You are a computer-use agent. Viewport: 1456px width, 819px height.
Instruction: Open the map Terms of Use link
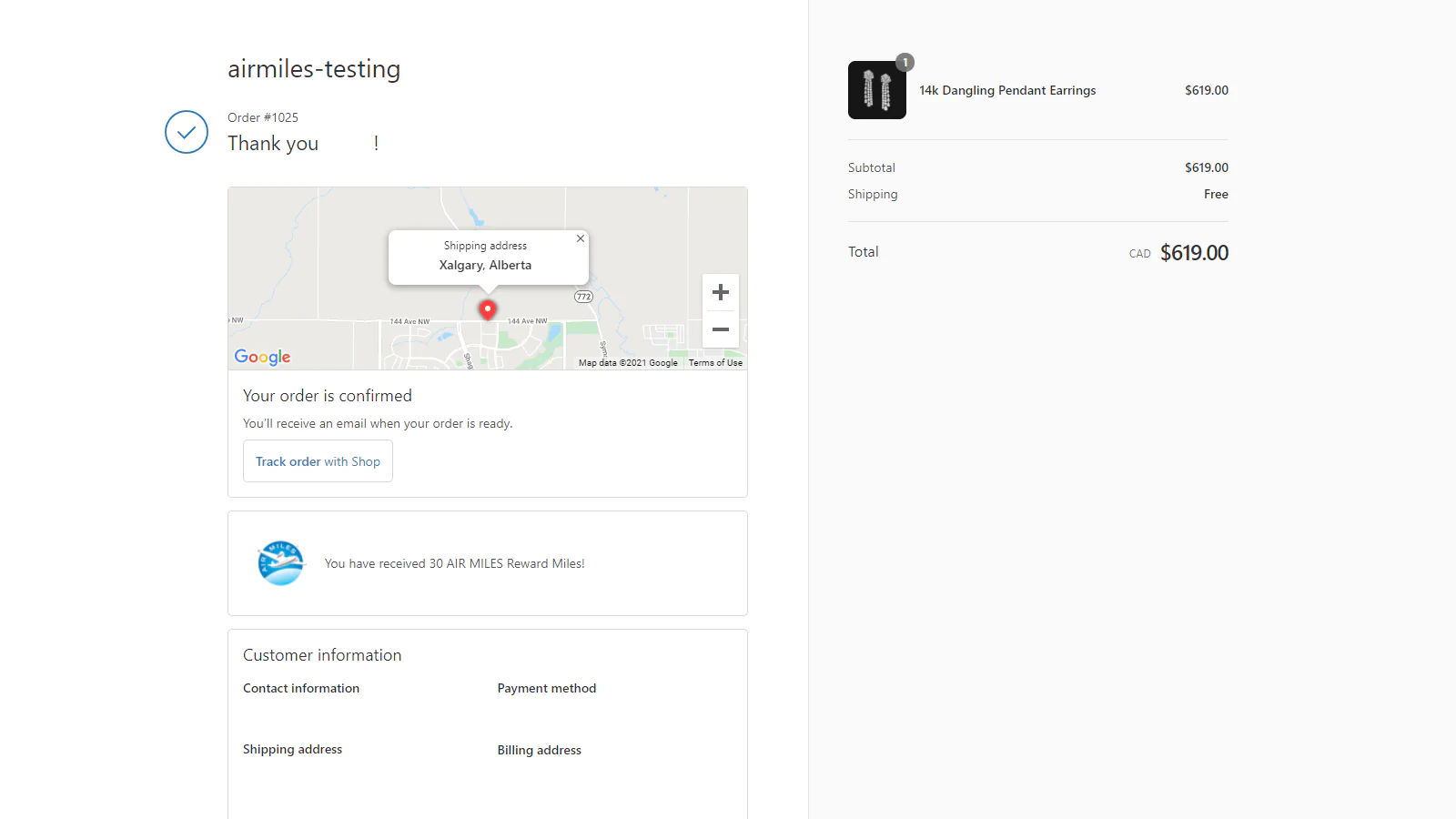[x=715, y=363]
